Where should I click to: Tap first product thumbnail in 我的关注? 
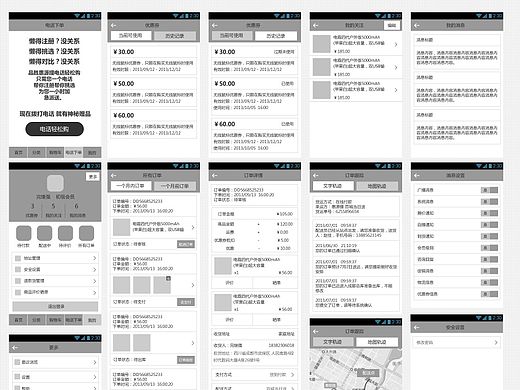322,44
